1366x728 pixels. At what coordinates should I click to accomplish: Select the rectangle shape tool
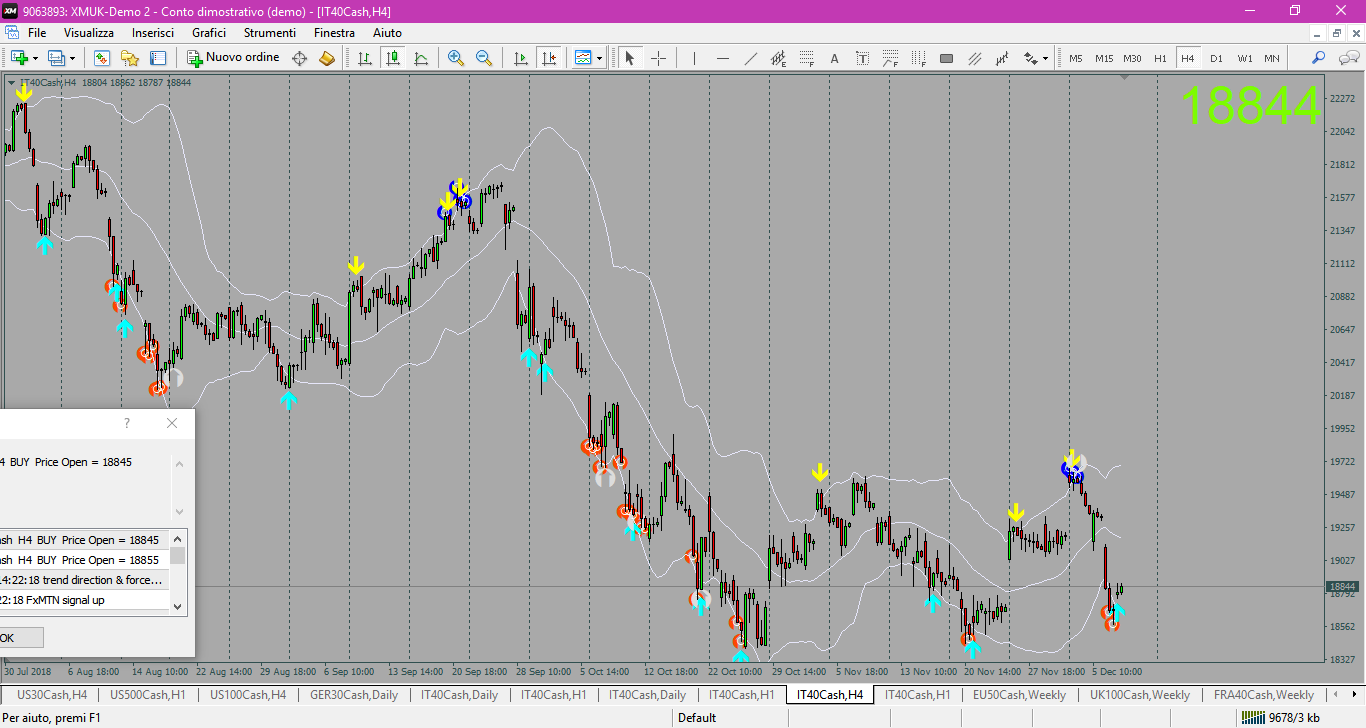coord(947,58)
